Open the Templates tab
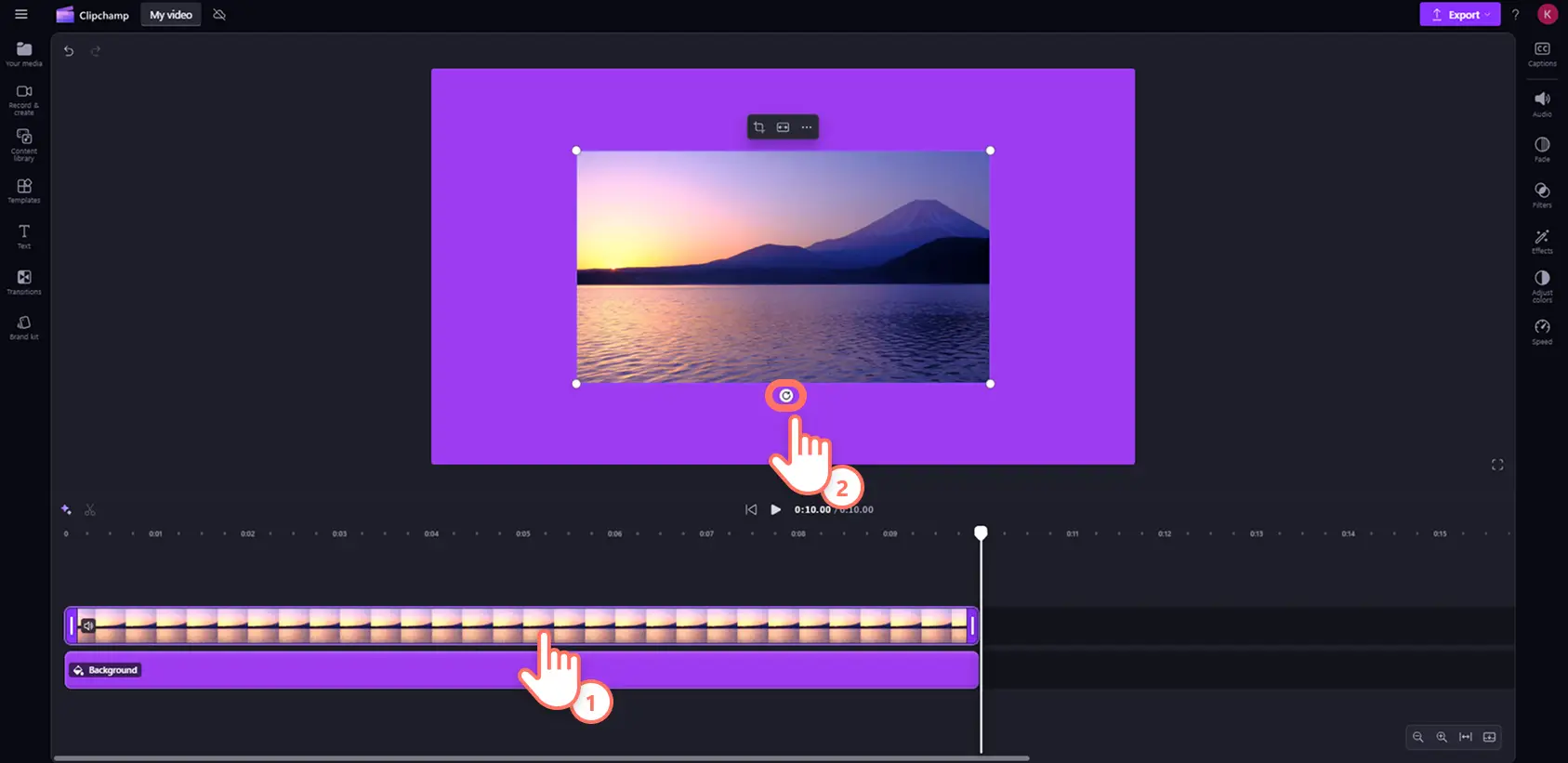 (24, 191)
